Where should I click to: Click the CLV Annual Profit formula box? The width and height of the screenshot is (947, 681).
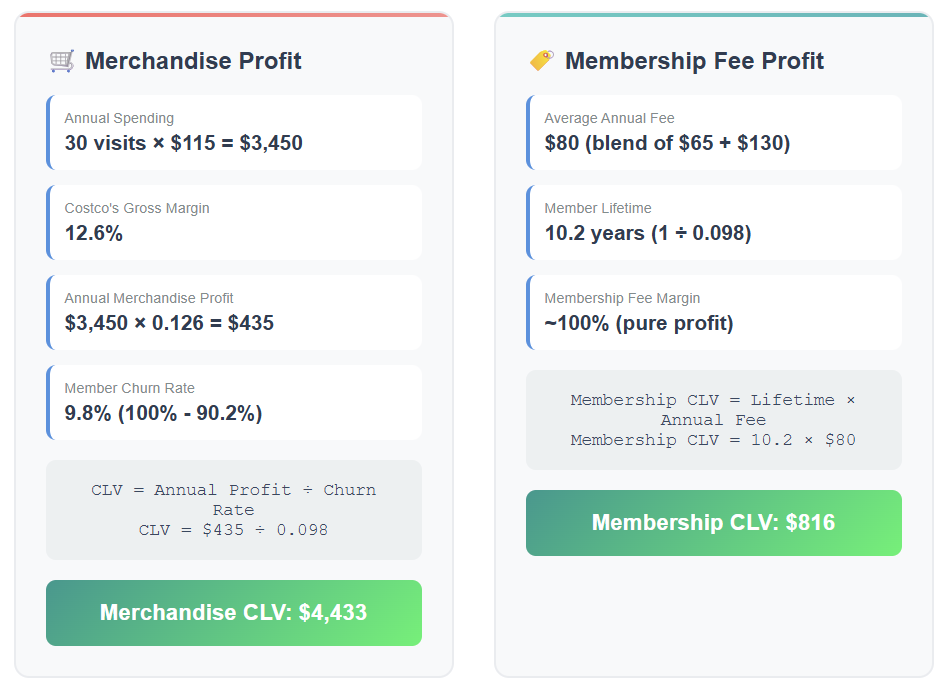(234, 510)
